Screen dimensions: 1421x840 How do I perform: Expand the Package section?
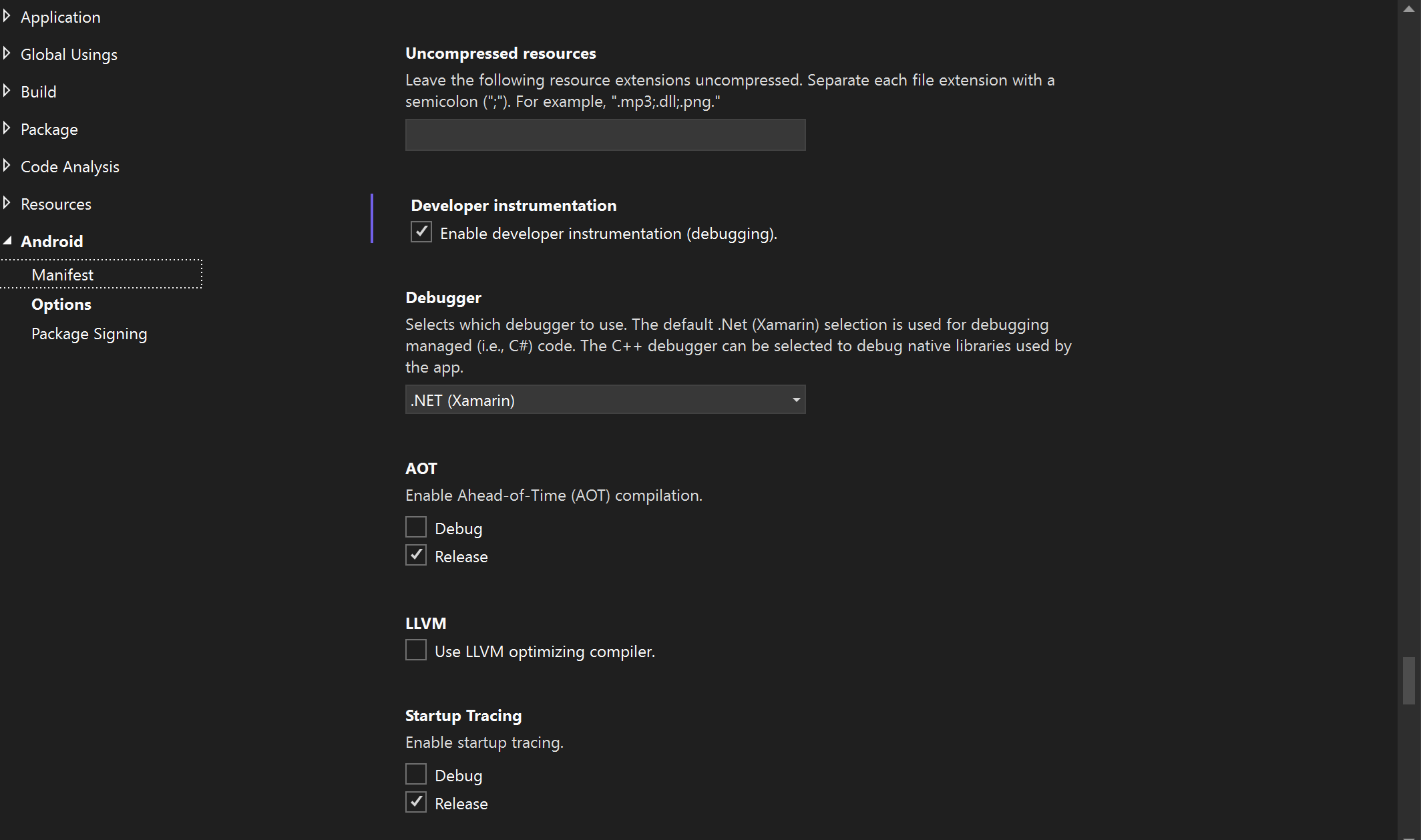7,128
